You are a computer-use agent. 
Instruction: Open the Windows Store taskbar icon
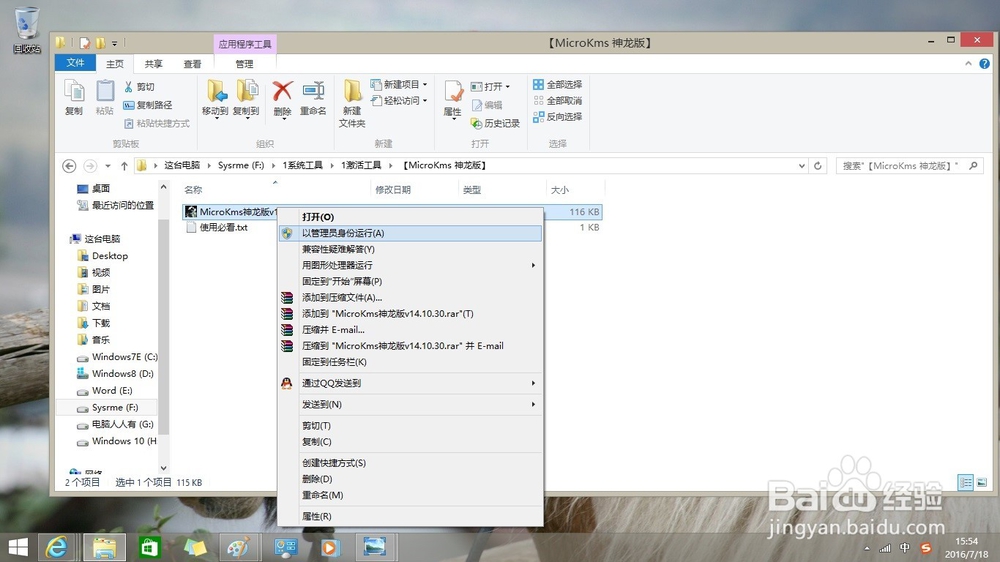click(x=149, y=547)
